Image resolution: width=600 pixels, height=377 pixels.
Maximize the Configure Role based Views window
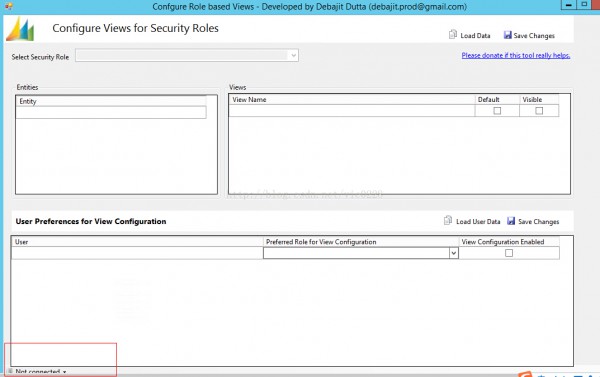click(x=584, y=5)
